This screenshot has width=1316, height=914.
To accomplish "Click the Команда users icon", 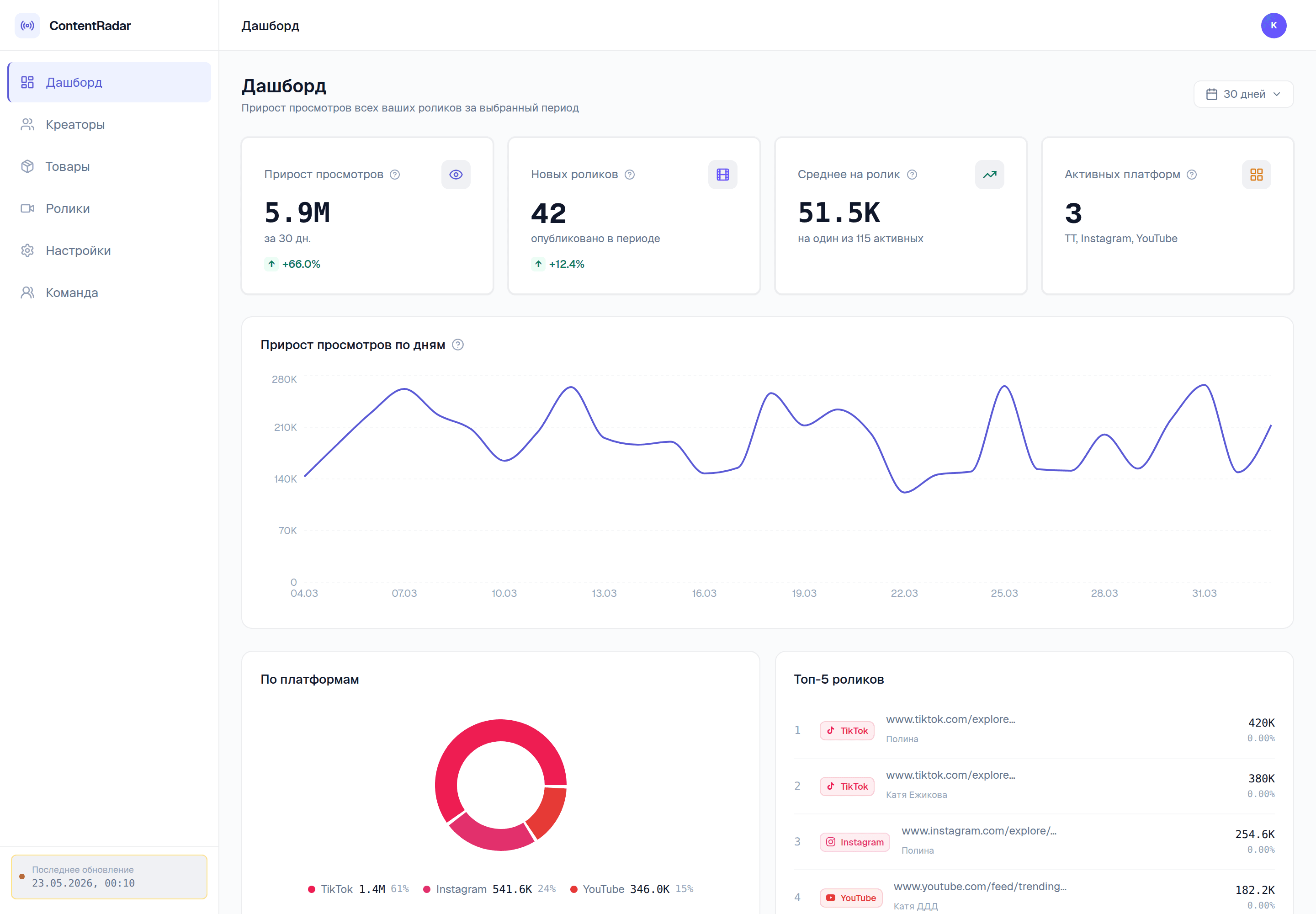I will pos(27,292).
